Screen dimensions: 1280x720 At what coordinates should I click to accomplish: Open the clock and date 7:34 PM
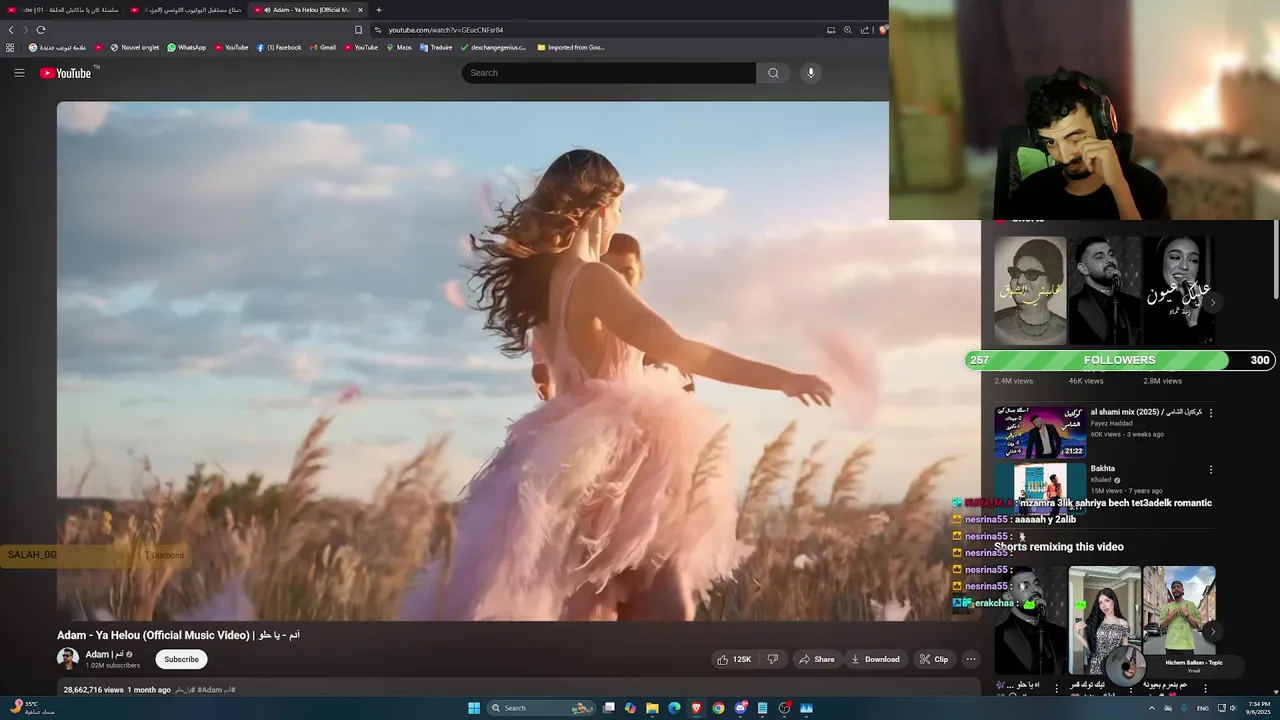[1256, 708]
